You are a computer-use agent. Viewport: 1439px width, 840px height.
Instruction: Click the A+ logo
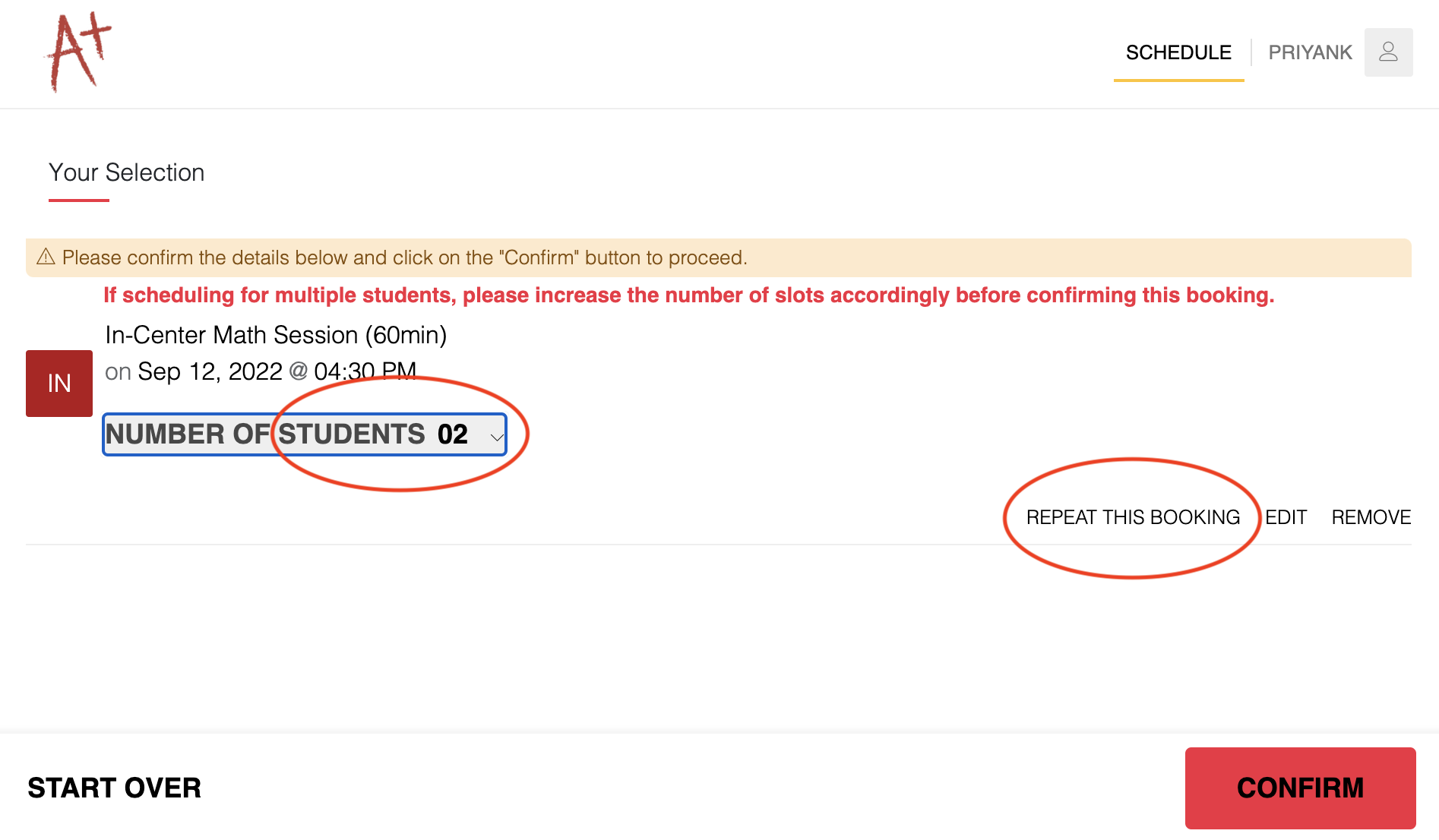(79, 52)
